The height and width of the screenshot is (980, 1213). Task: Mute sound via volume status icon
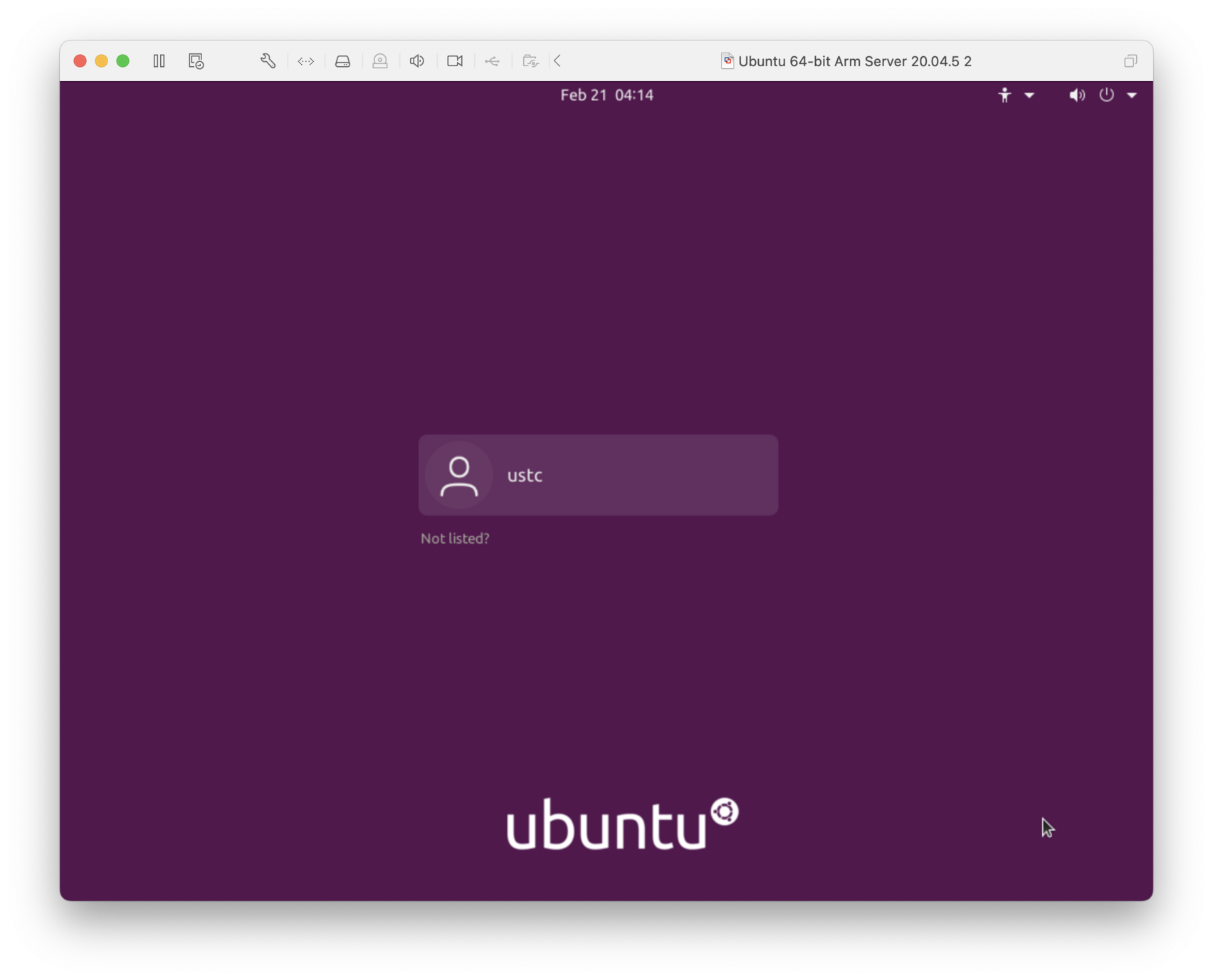[1076, 95]
